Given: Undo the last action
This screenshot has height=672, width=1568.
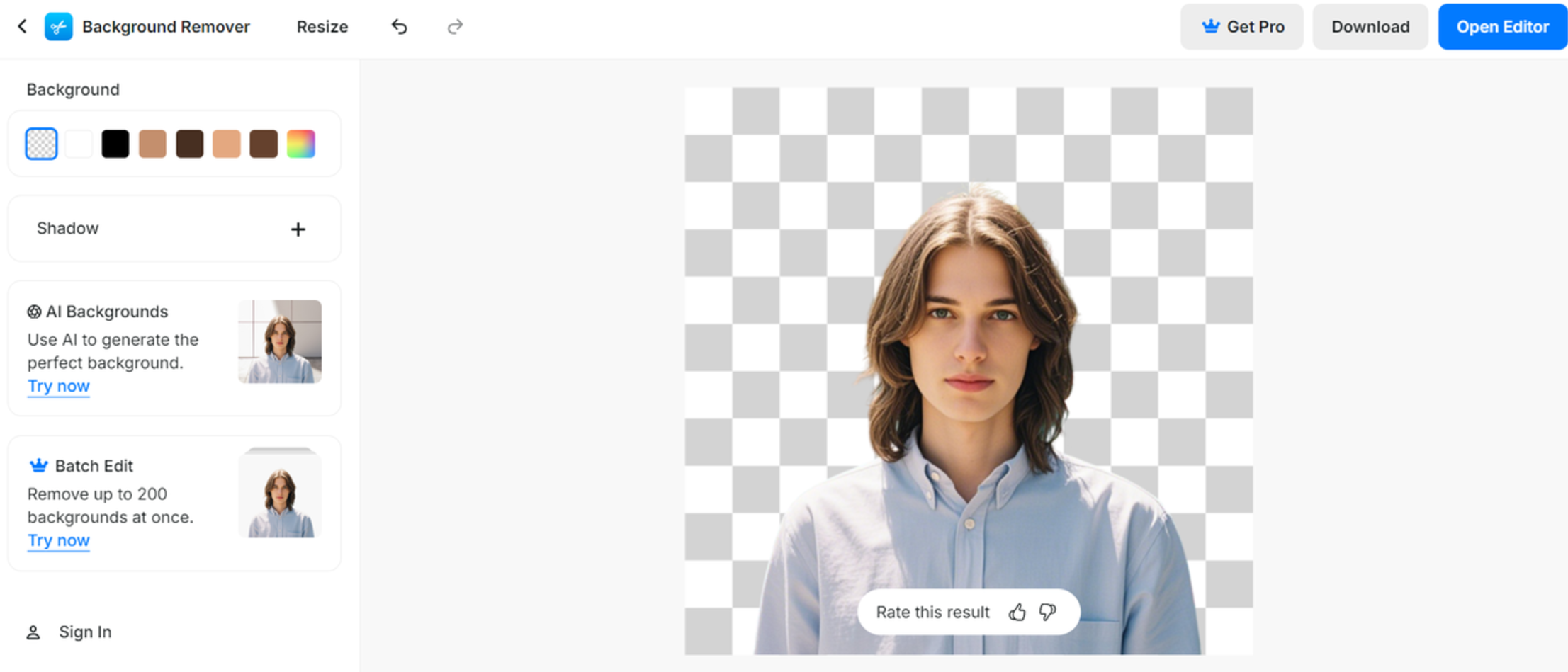Looking at the screenshot, I should (x=399, y=26).
